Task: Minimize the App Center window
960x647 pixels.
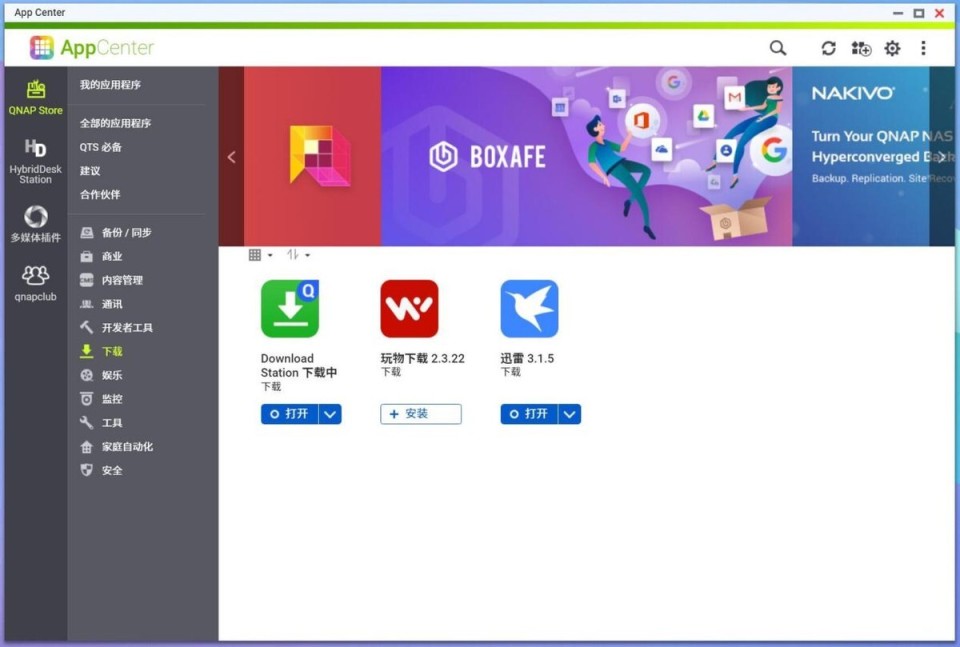Action: (898, 13)
